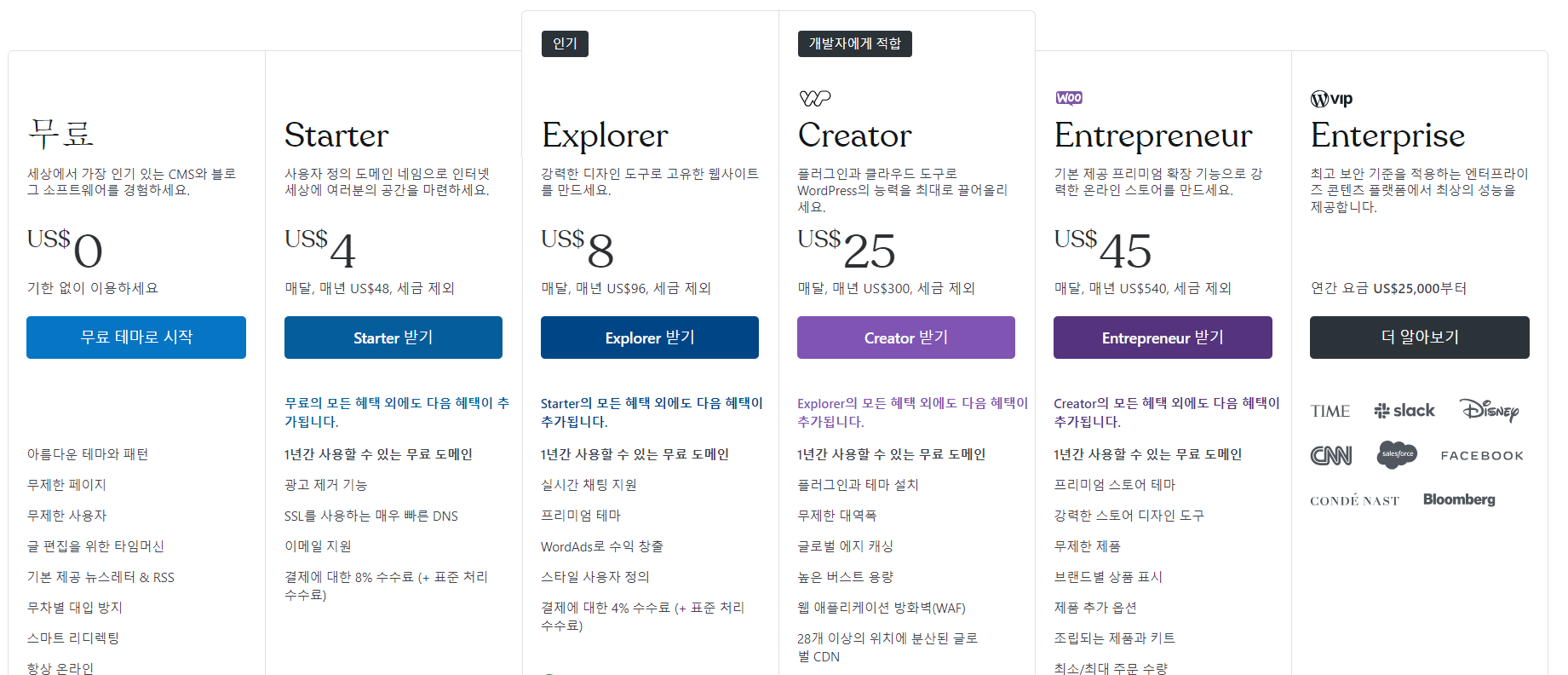Click the Condé Nast logo
This screenshot has height=675, width=1568.
pyautogui.click(x=1354, y=501)
